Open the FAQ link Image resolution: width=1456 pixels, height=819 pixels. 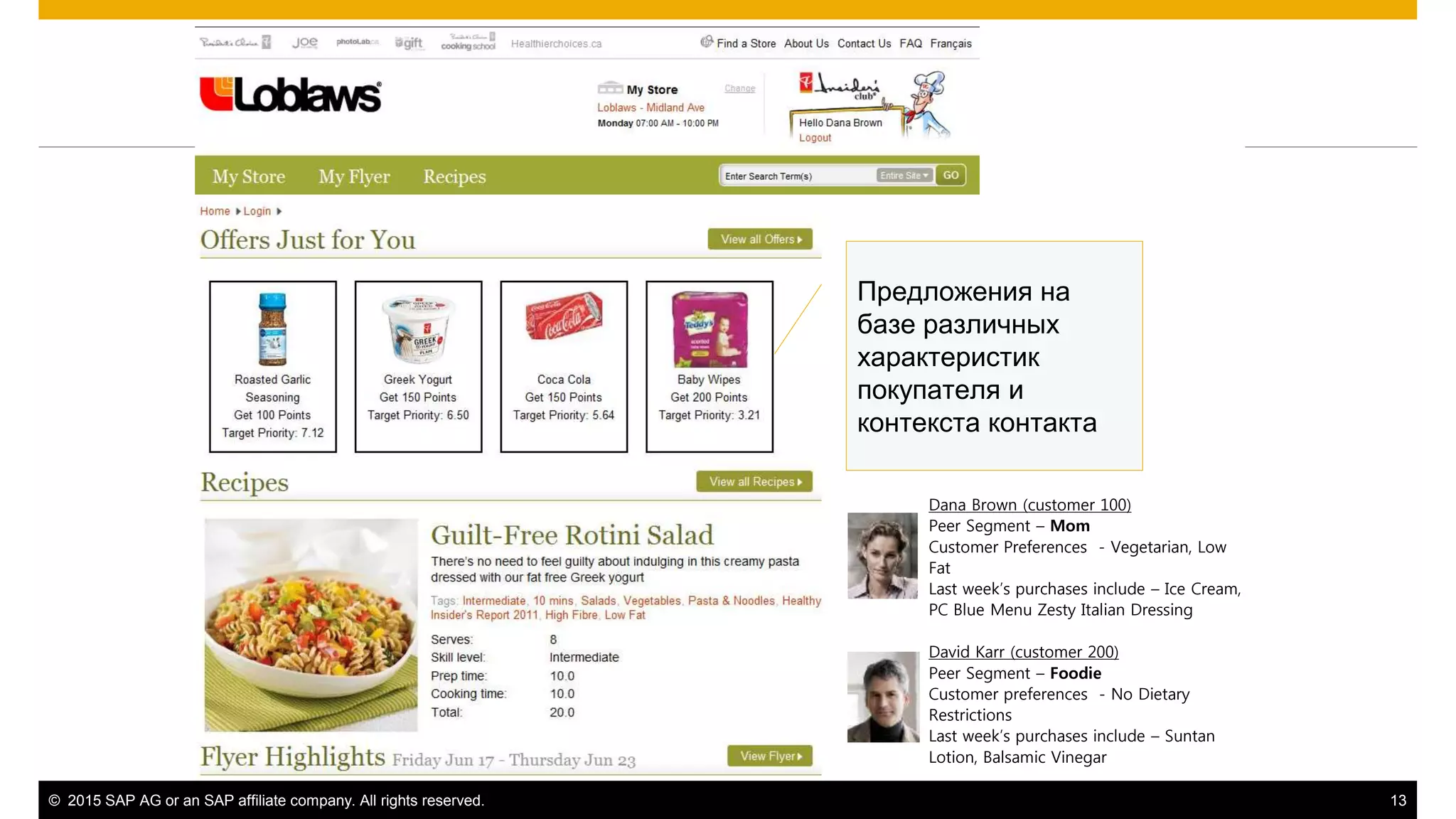click(x=910, y=43)
